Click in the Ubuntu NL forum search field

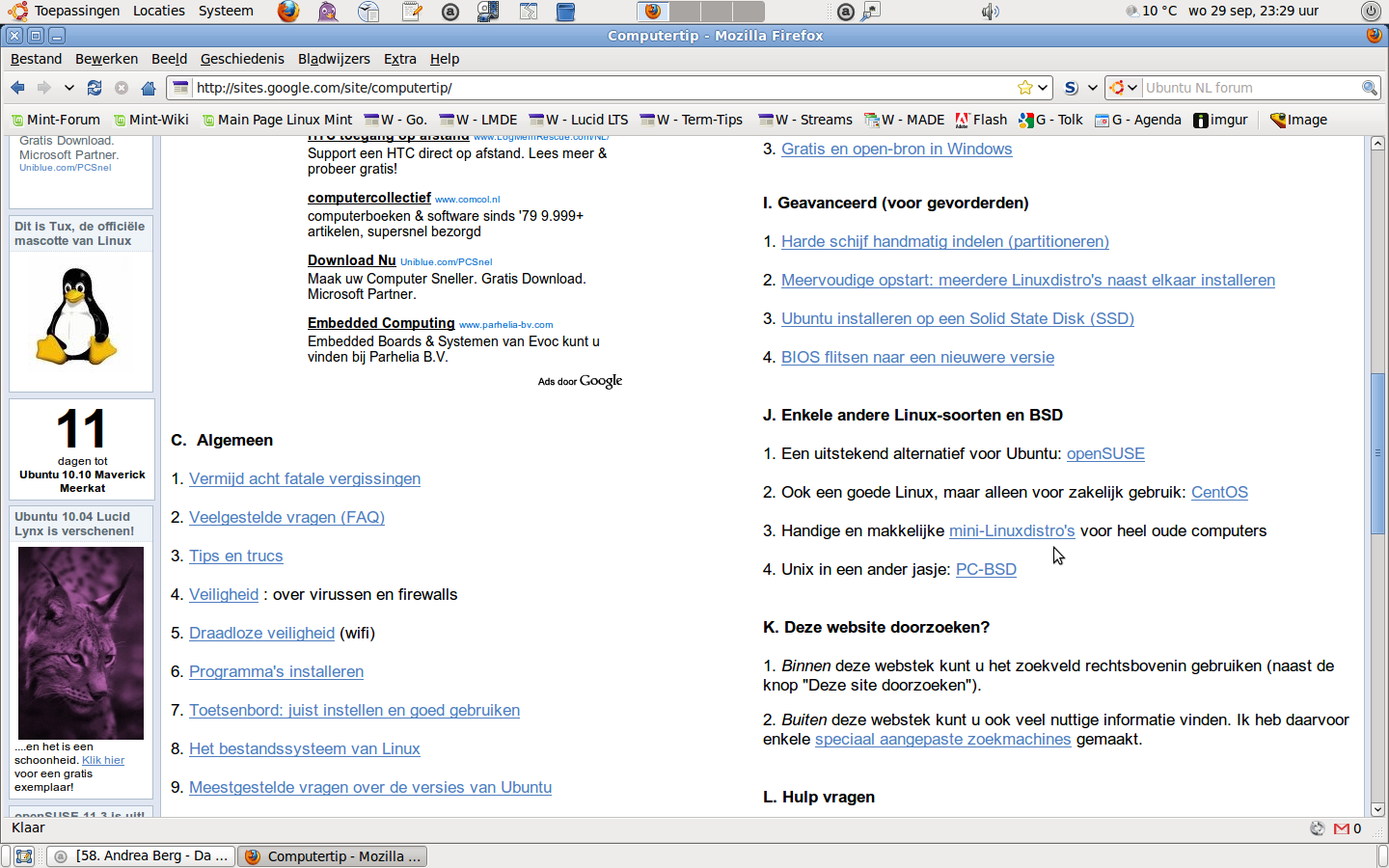pos(1251,88)
